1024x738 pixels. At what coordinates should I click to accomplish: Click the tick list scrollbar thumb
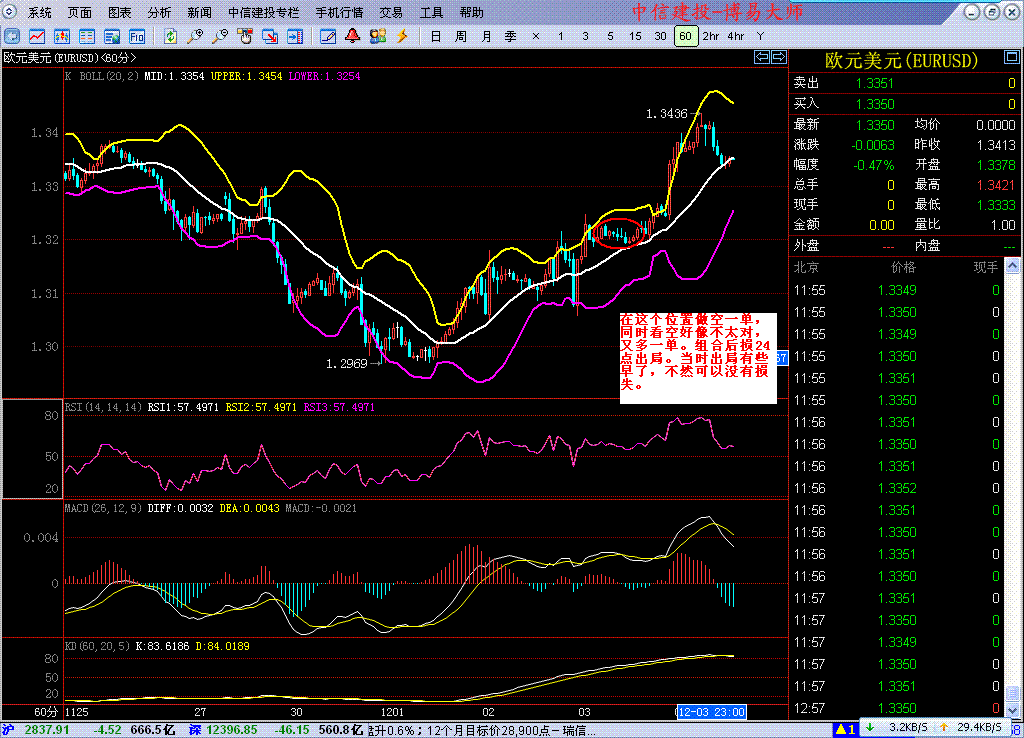point(1012,694)
